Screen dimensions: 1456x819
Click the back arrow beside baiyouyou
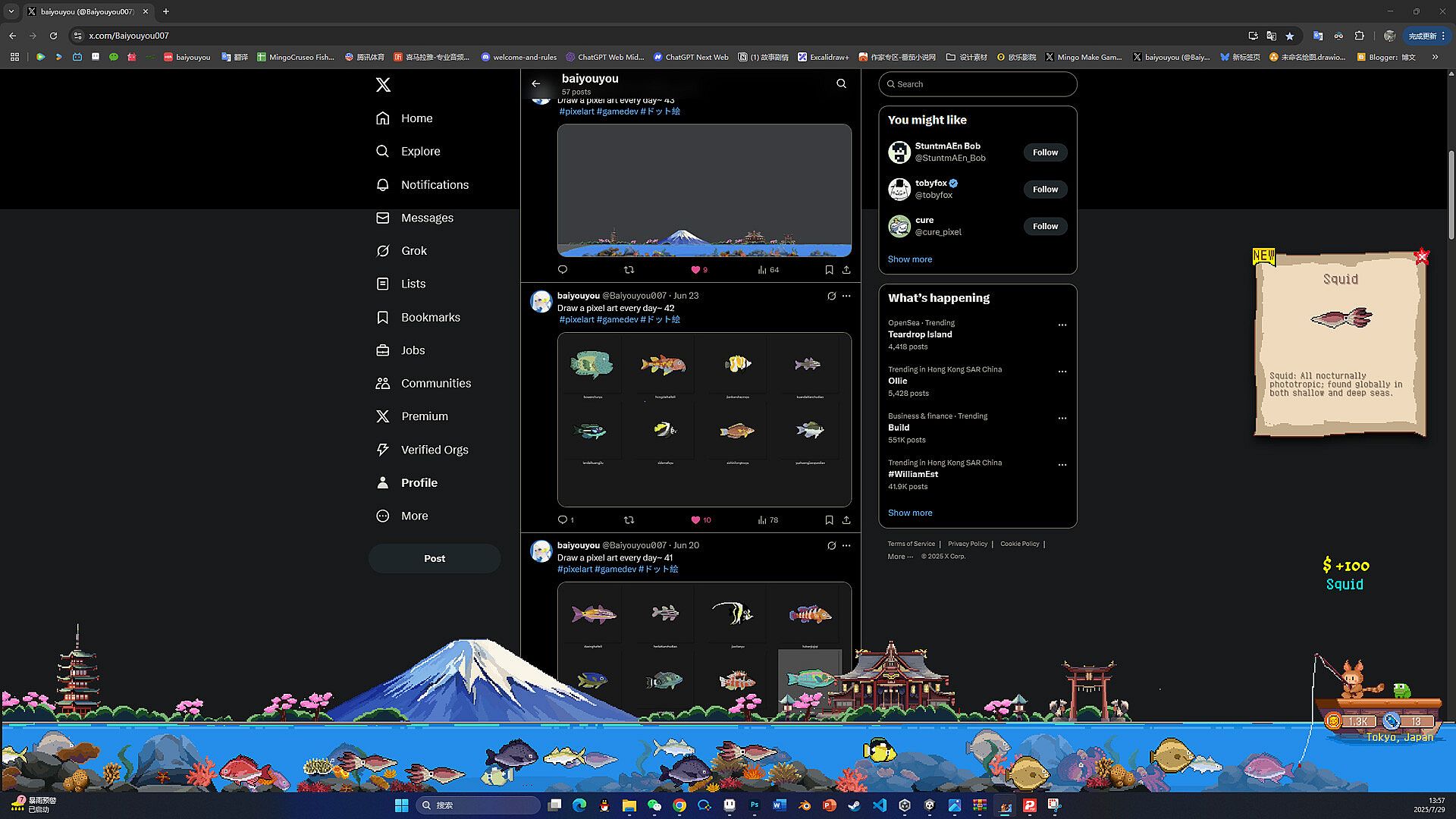pos(536,83)
